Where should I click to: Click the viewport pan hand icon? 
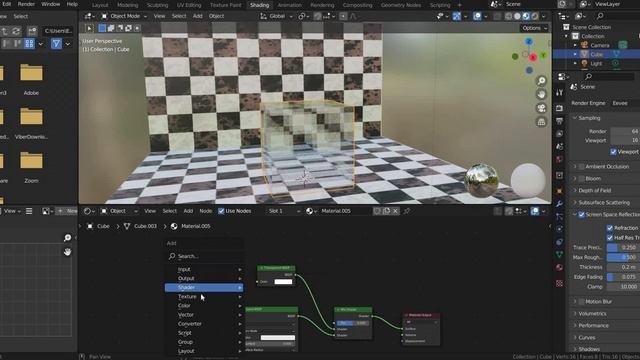pyautogui.click(x=541, y=94)
